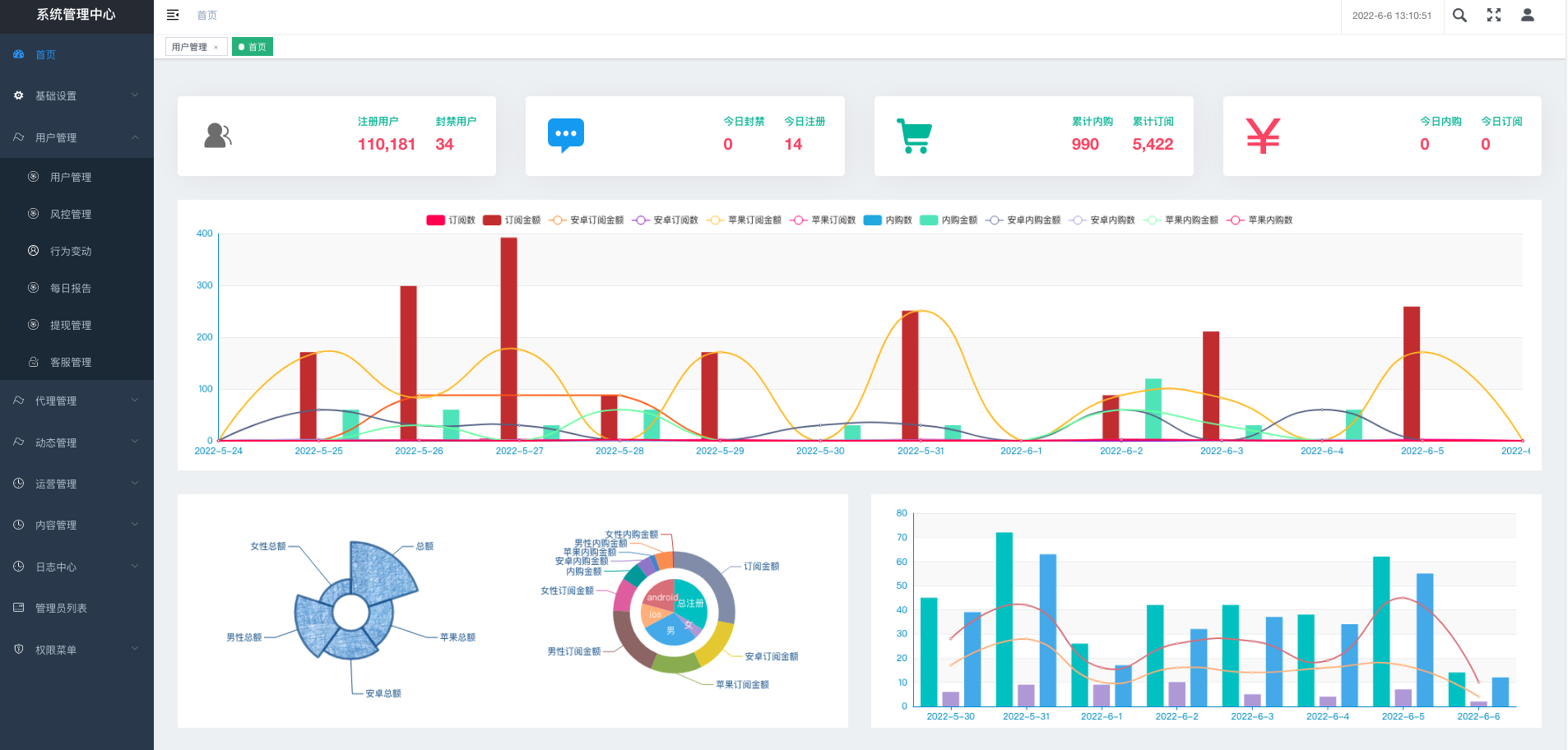Screen dimensions: 1568x750
Task: Close the 用户管理 tab
Action: pyautogui.click(x=216, y=47)
